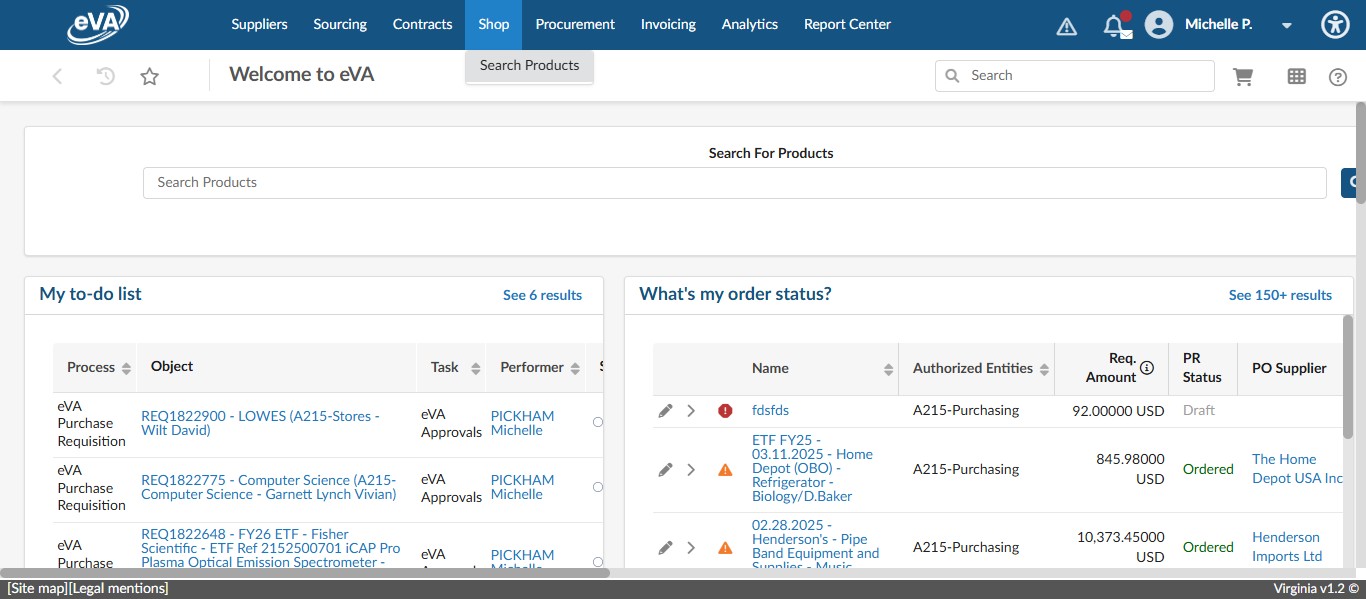The height and width of the screenshot is (599, 1366).
Task: Select radio button for REQ1822775 row
Action: click(598, 487)
